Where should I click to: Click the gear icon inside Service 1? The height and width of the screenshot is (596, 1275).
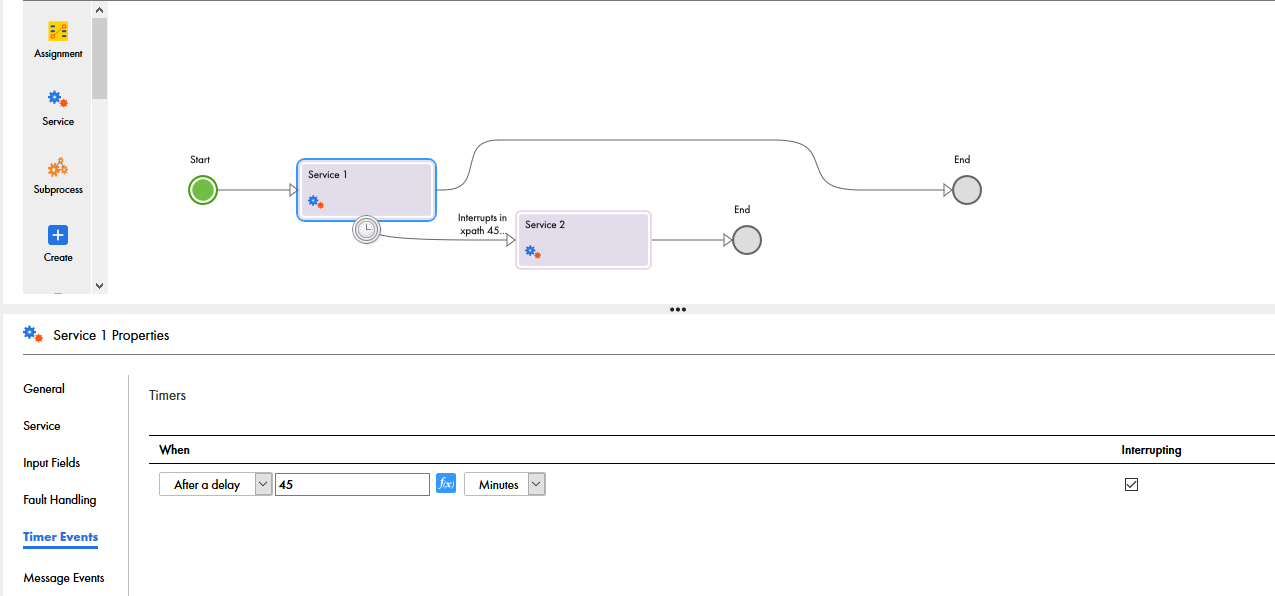(x=316, y=202)
